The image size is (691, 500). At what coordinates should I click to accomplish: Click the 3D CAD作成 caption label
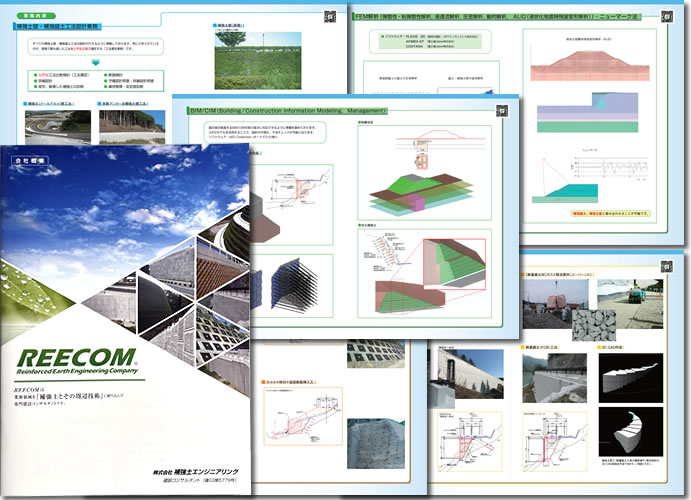point(610,347)
